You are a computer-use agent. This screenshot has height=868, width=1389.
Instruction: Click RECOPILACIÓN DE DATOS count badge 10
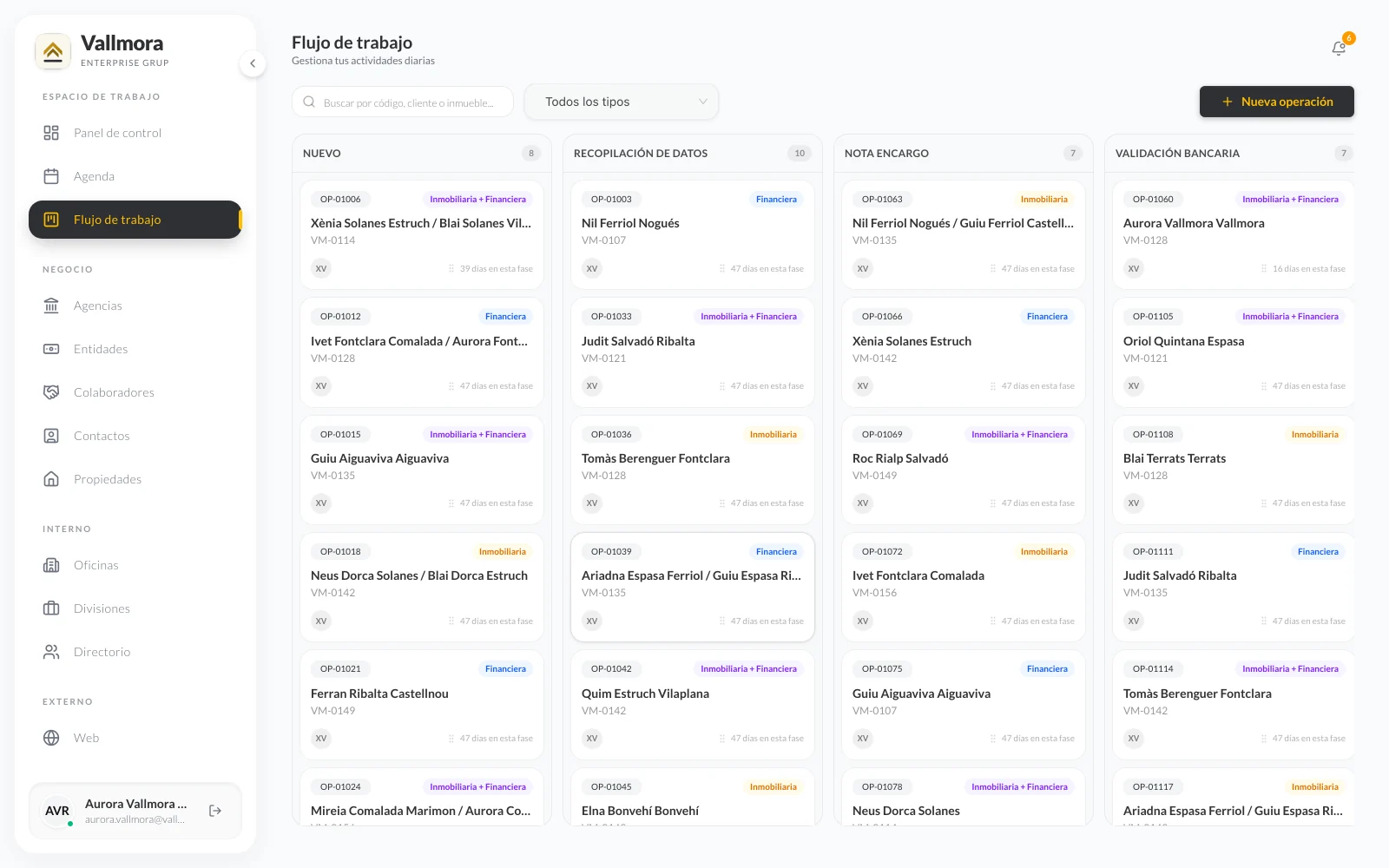[800, 153]
